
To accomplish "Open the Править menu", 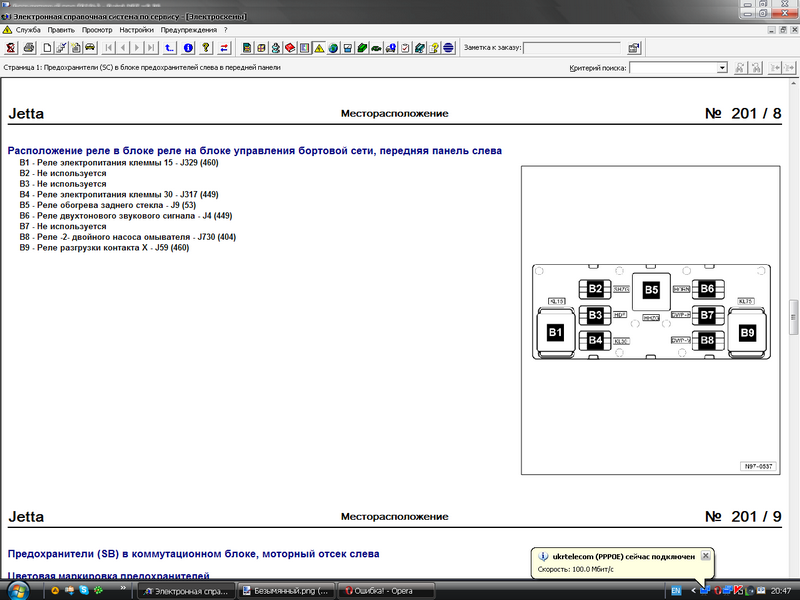I will [61, 30].
